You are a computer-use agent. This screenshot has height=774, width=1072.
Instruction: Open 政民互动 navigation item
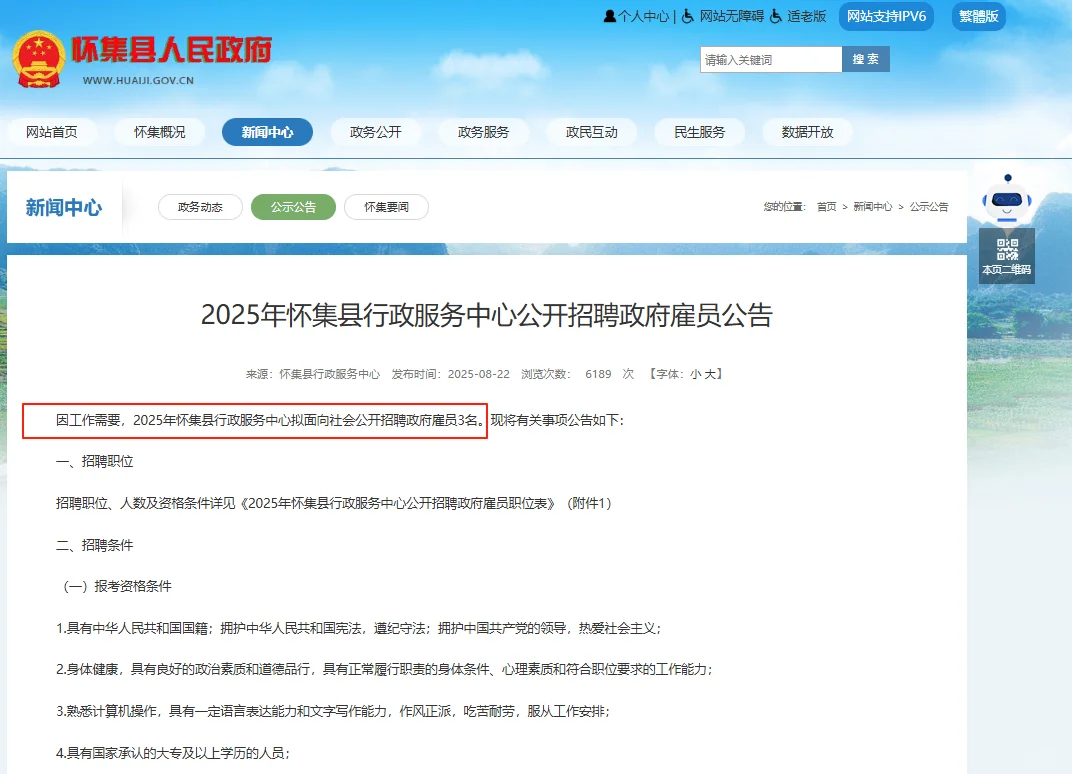click(x=591, y=132)
